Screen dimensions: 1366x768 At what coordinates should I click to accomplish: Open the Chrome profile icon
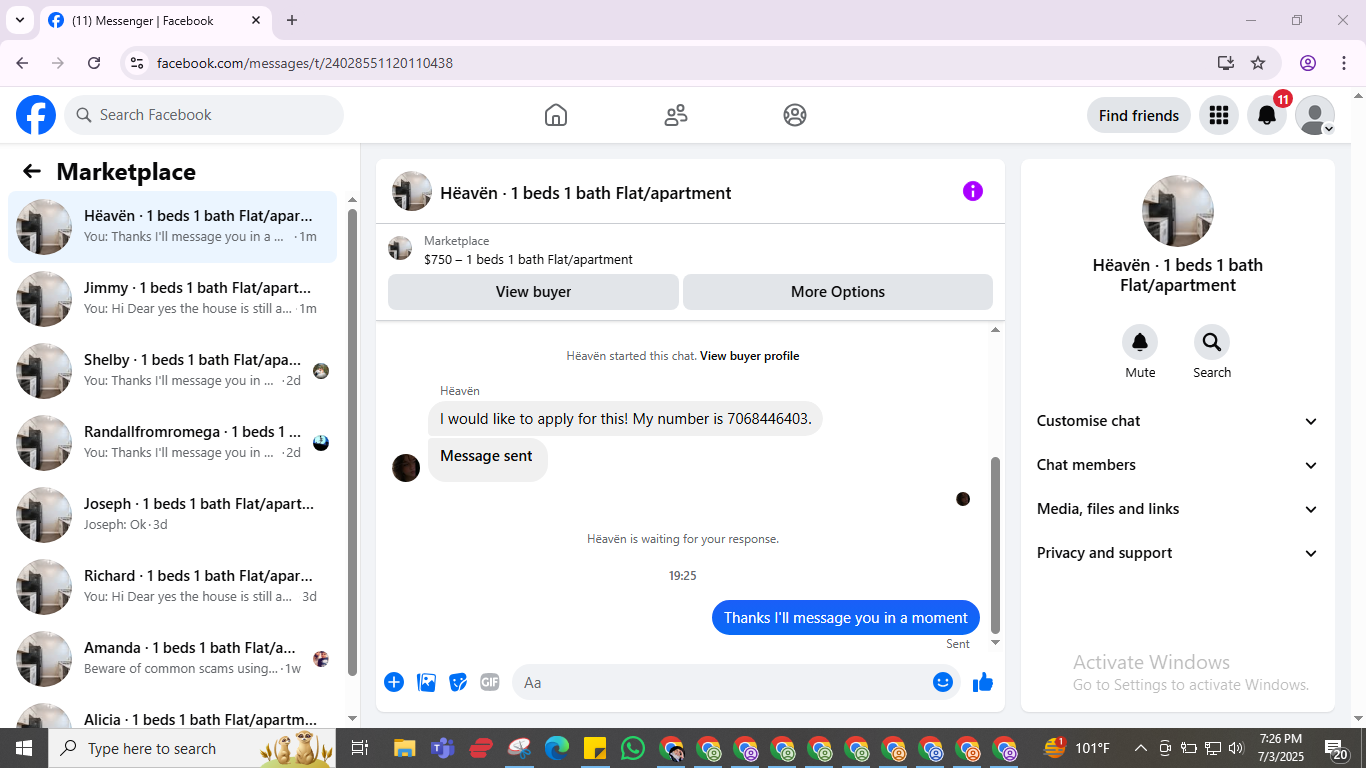pyautogui.click(x=1308, y=63)
